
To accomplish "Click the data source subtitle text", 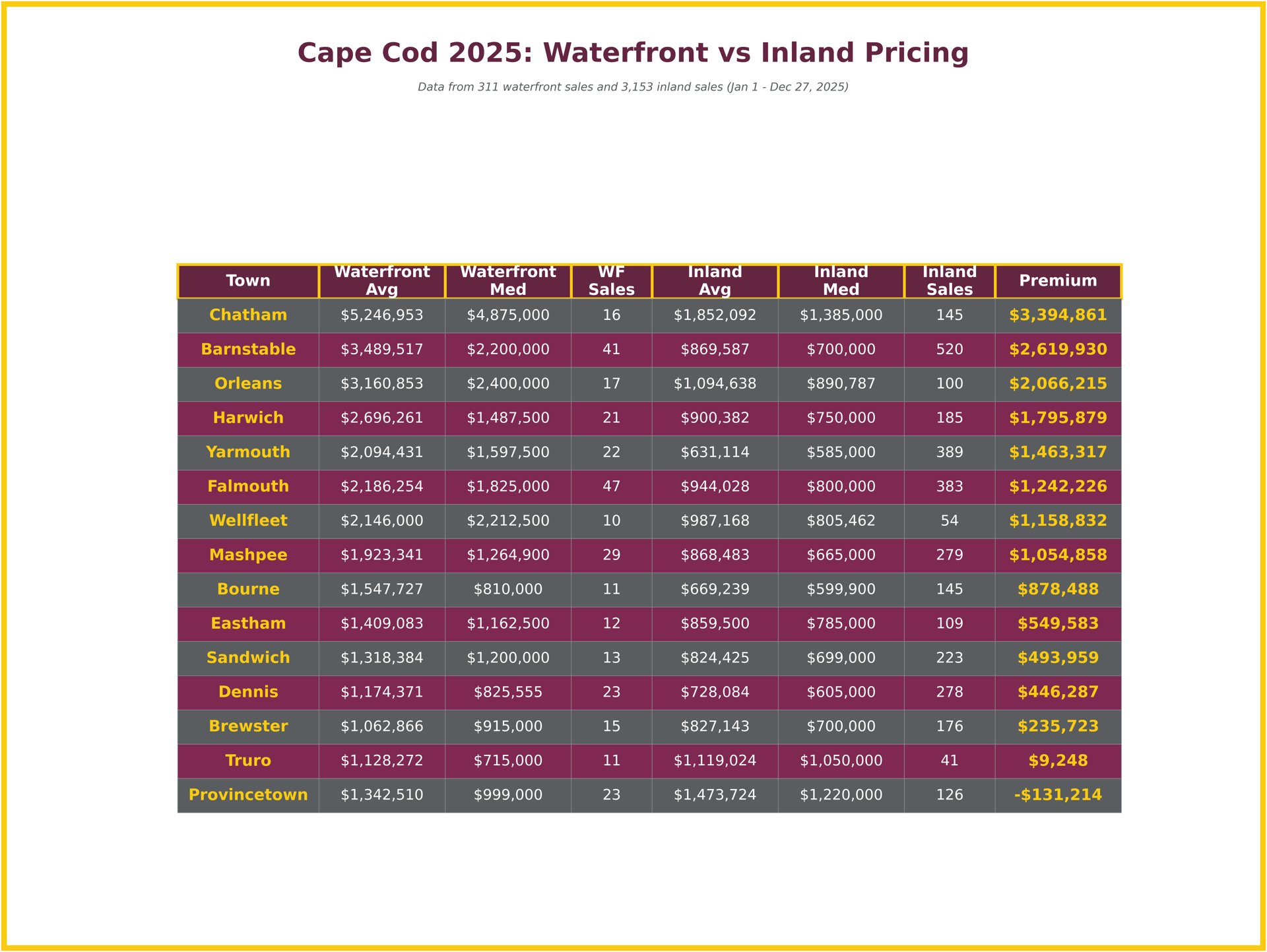I will coord(633,87).
